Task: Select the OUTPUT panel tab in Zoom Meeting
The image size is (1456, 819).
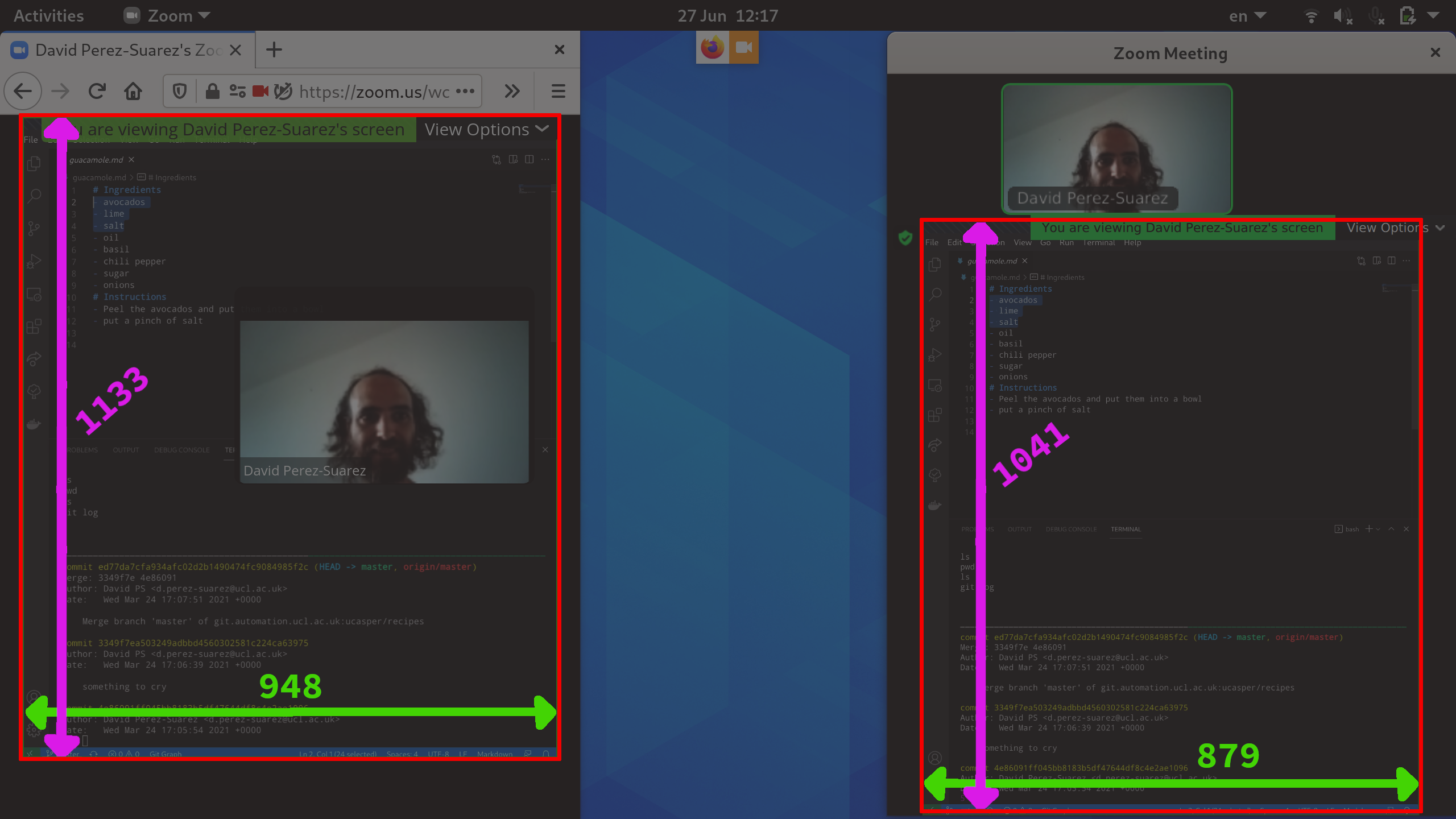Action: coord(1019,530)
